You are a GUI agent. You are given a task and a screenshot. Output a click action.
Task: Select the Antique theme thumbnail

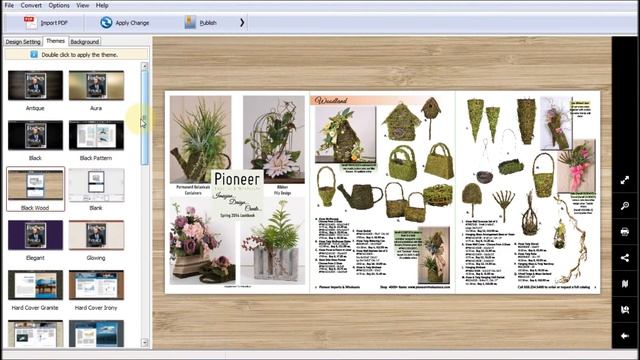(x=36, y=85)
